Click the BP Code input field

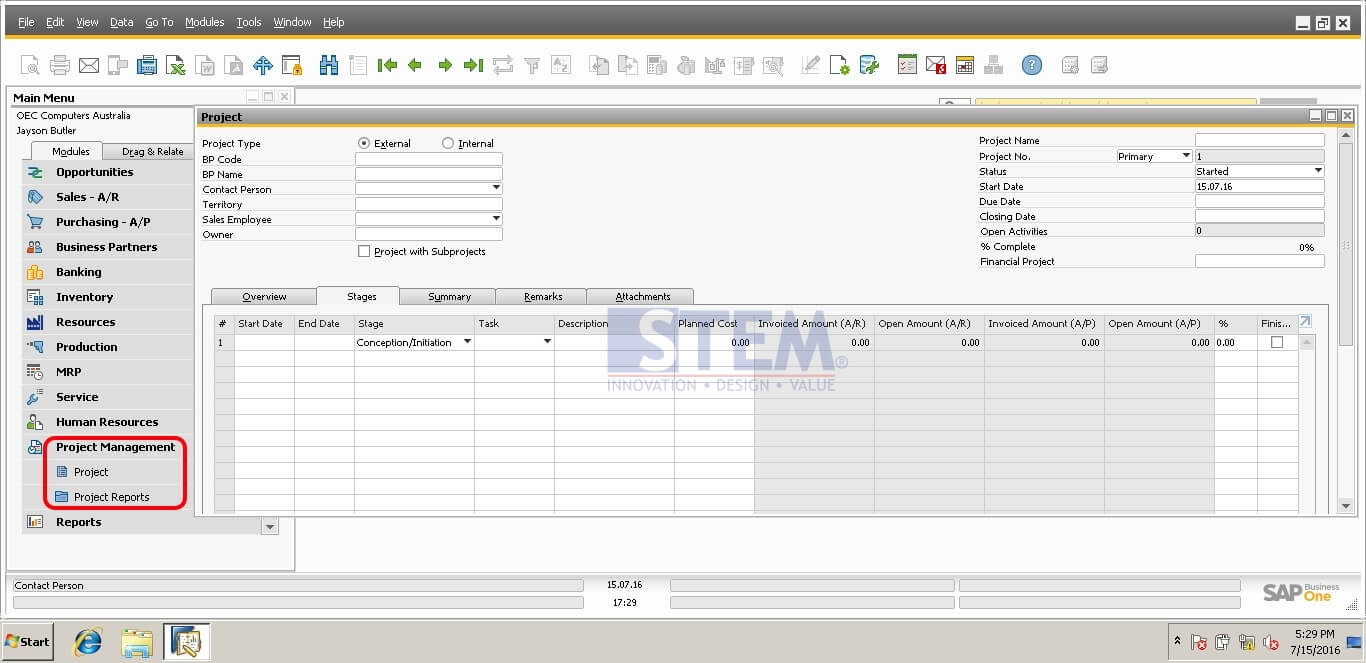[x=429, y=158]
